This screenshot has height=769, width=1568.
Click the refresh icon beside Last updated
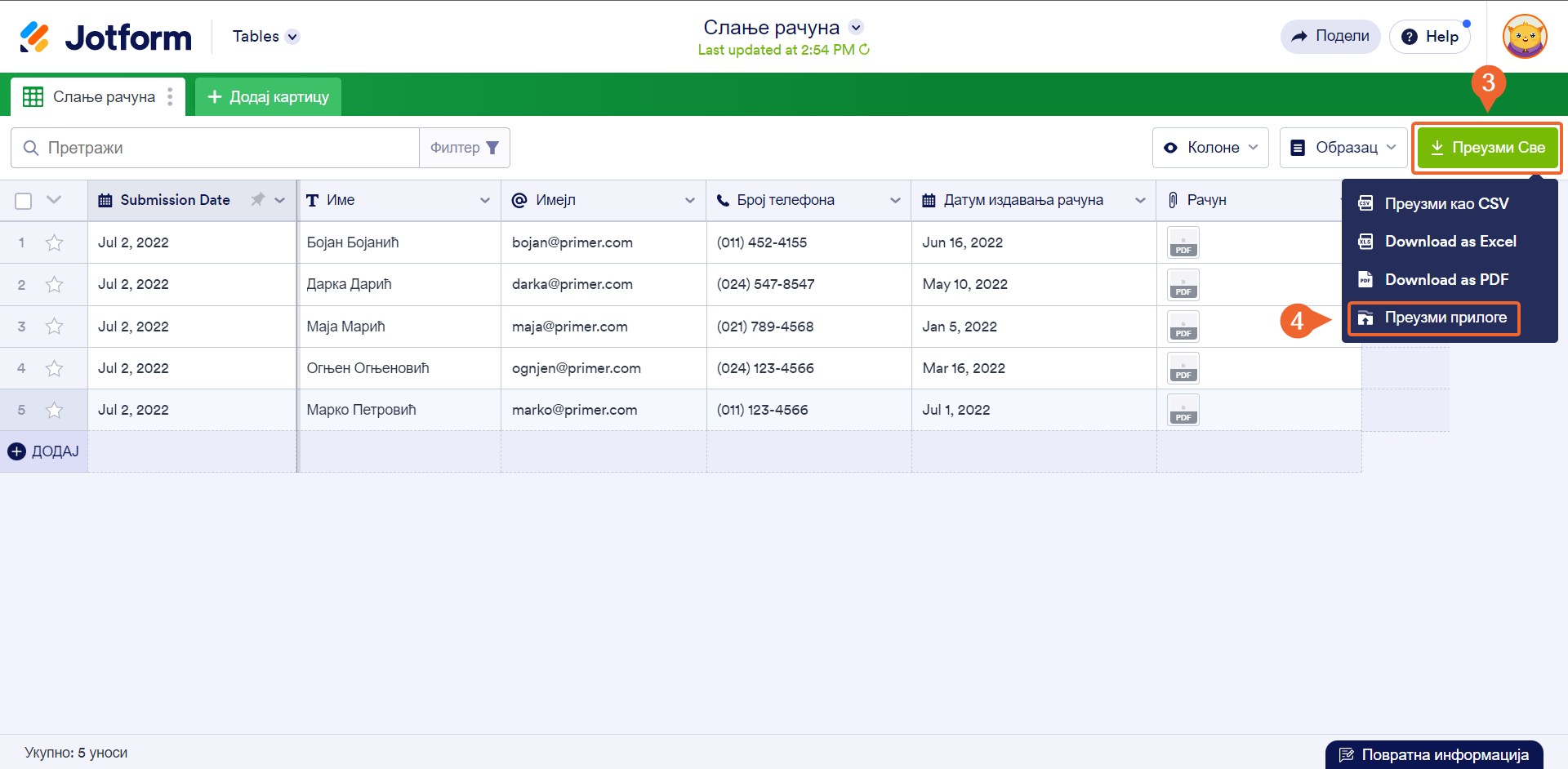(x=865, y=50)
